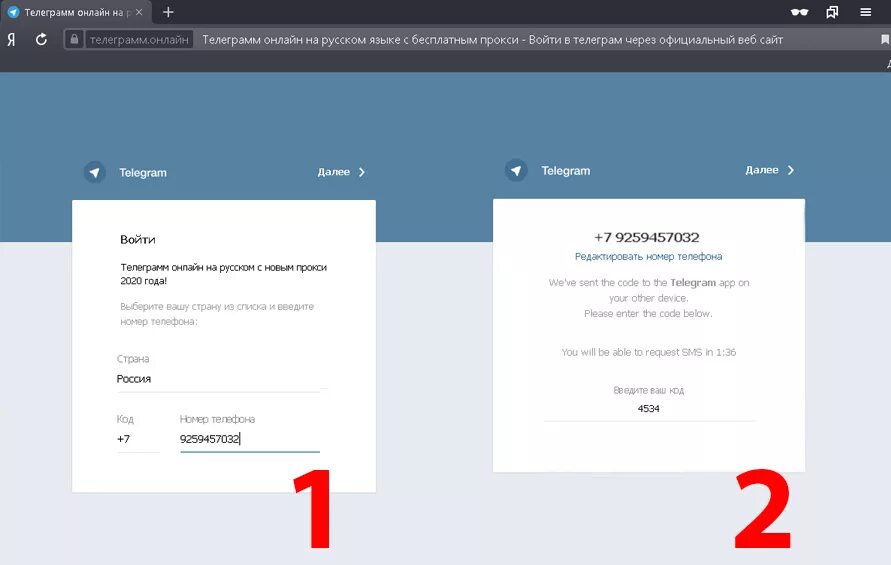Viewport: 891px width, 565px height.
Task: Click the text about new 2020 proxy
Action: tap(223, 273)
